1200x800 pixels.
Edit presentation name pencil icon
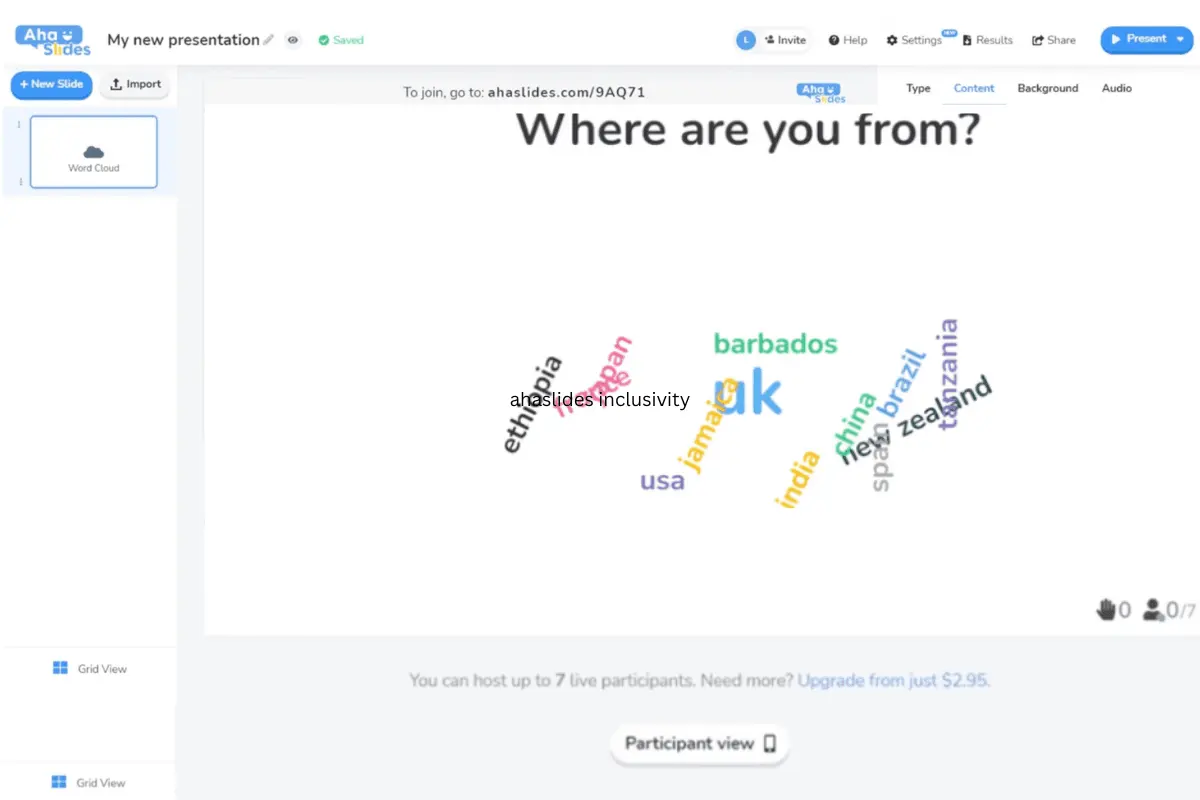click(268, 40)
